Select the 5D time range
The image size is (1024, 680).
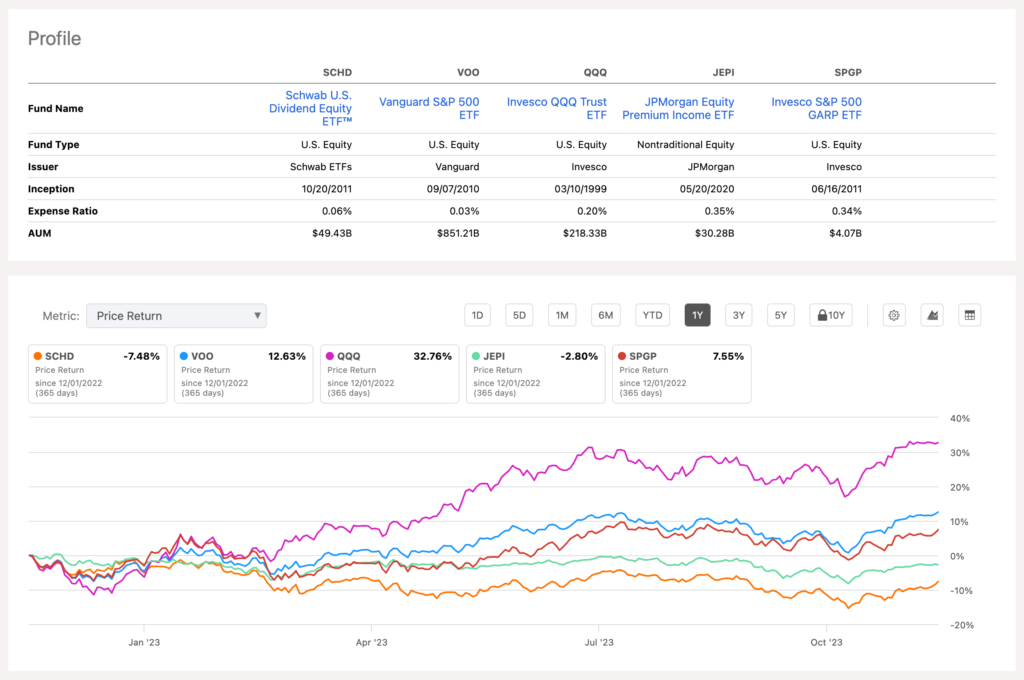point(519,316)
